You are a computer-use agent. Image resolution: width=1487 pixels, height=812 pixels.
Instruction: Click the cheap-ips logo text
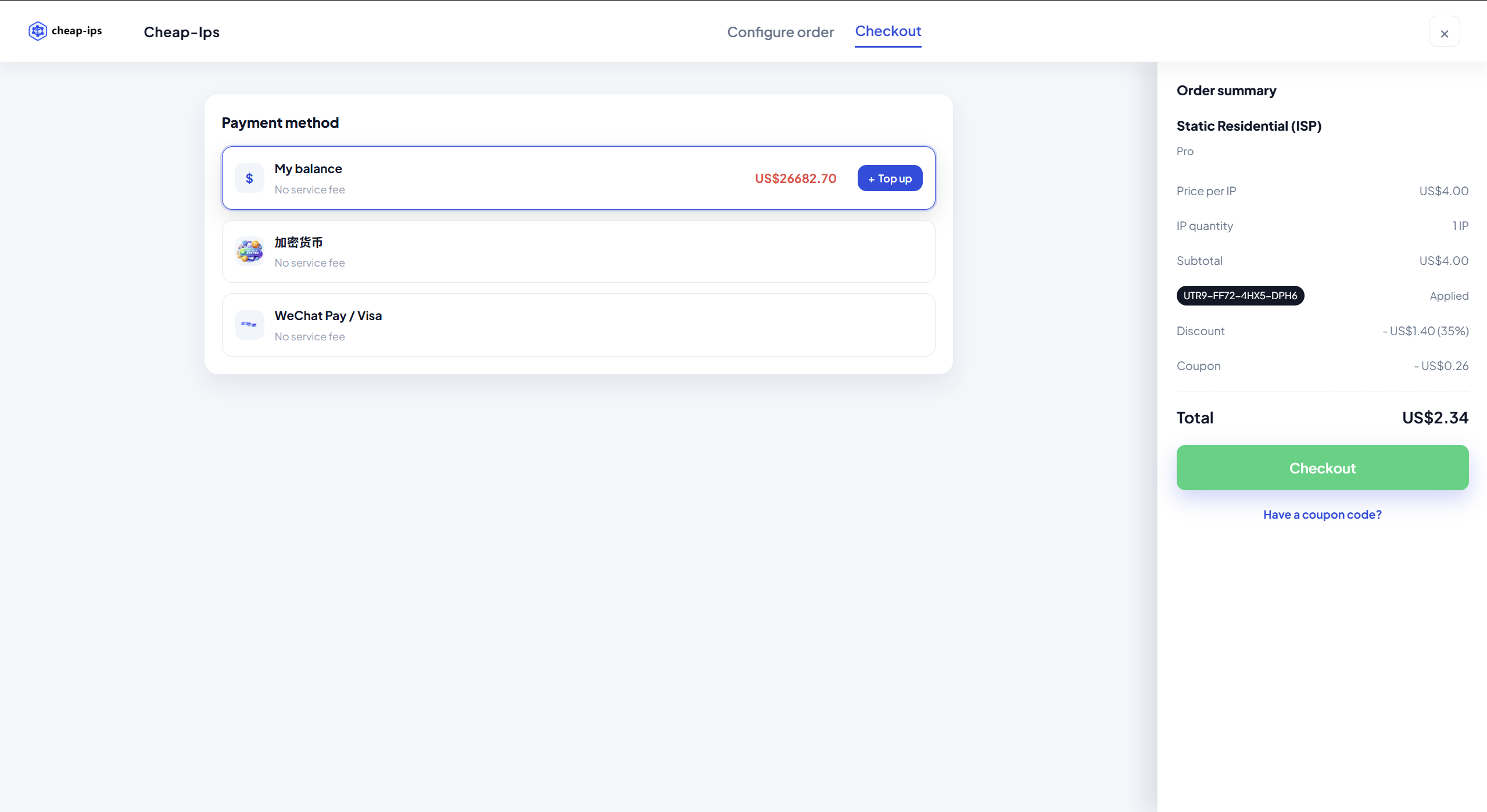click(x=77, y=31)
